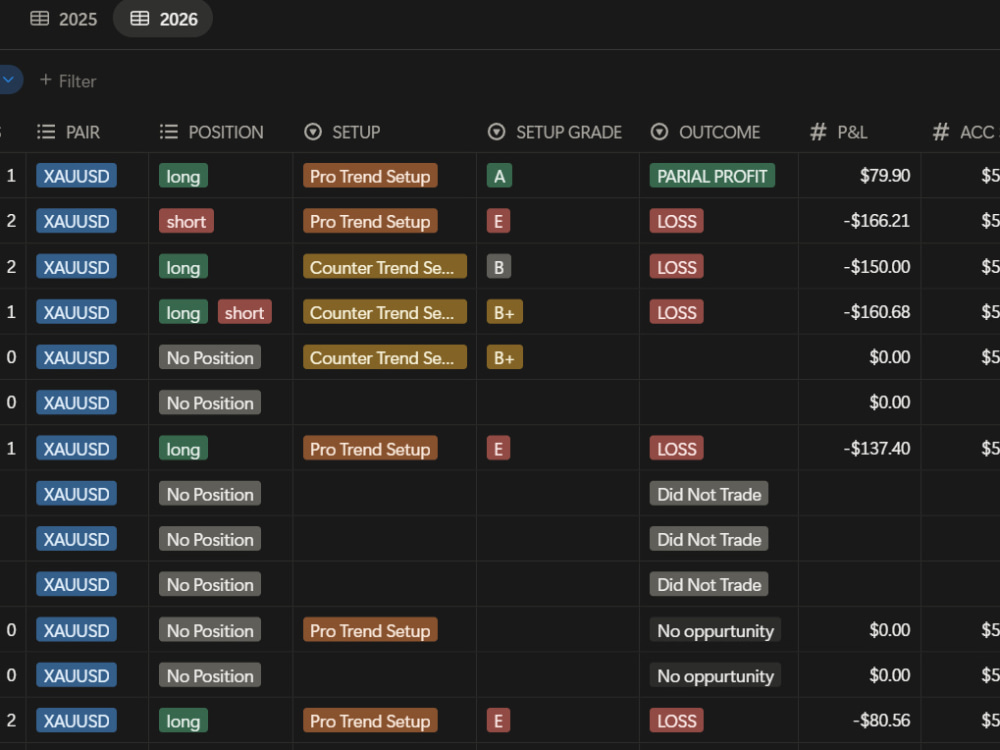Click Pro Trend Setup tag in the $79.90 row
1000x750 pixels.
[x=370, y=176]
